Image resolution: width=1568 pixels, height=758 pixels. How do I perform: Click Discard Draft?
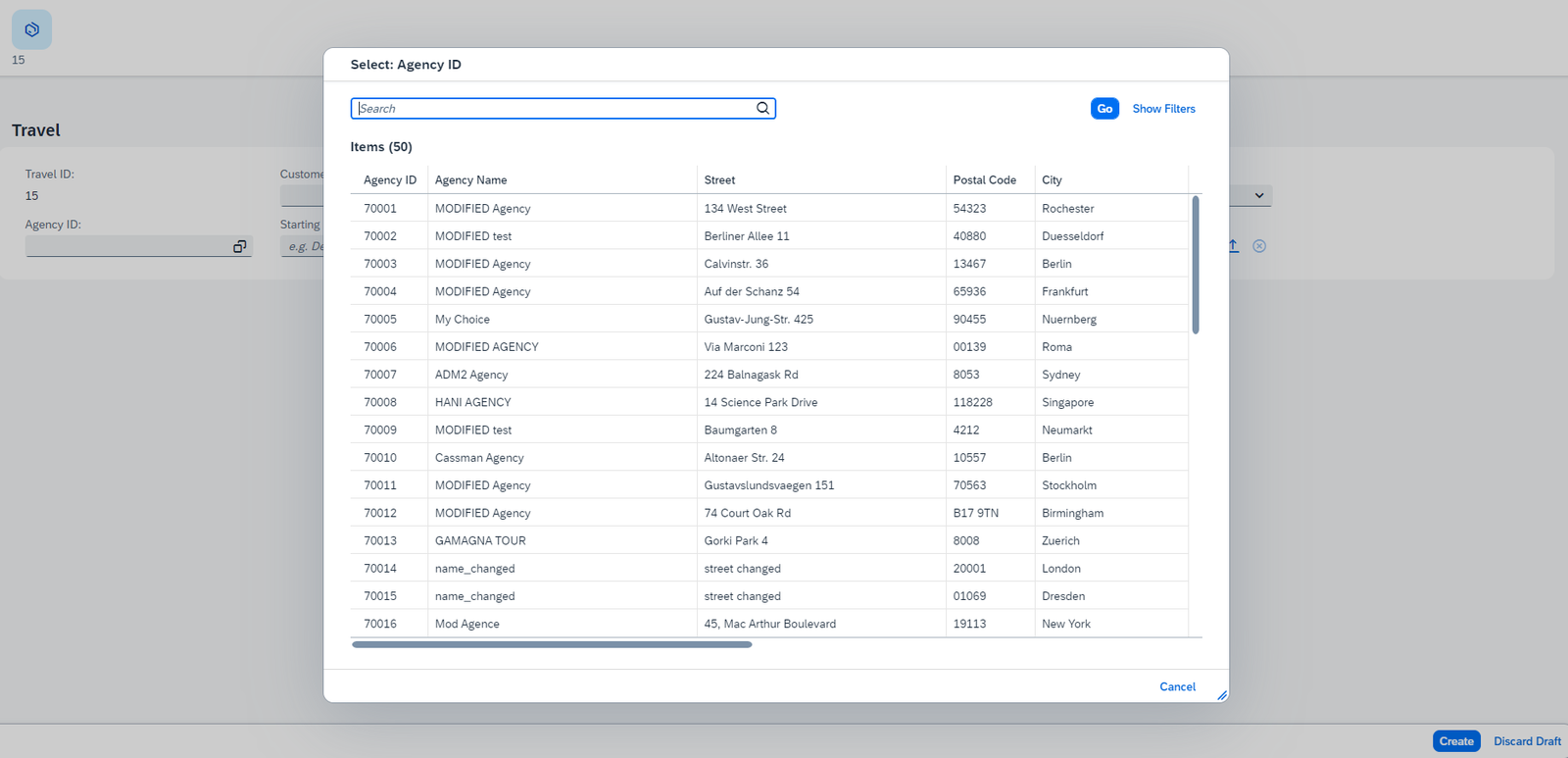[1527, 741]
